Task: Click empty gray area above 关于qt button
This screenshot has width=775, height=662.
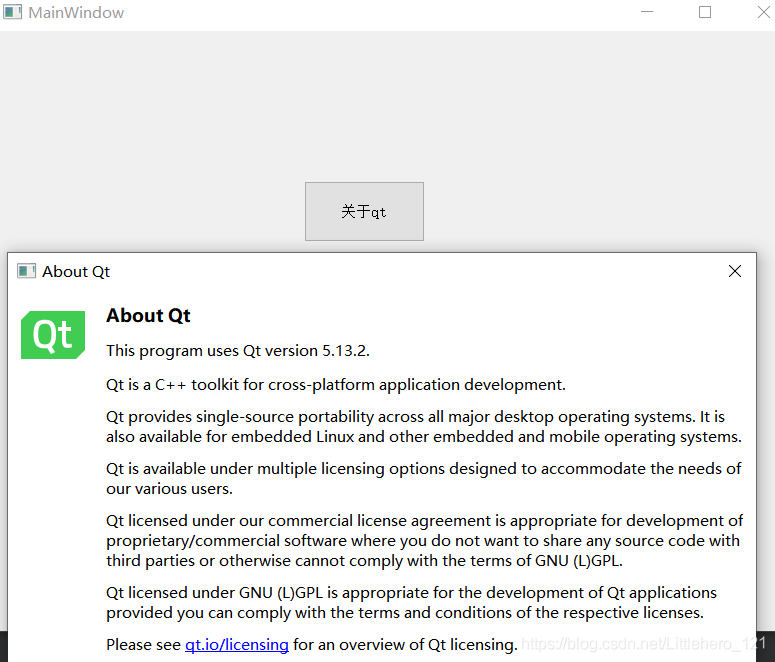Action: pos(364,104)
